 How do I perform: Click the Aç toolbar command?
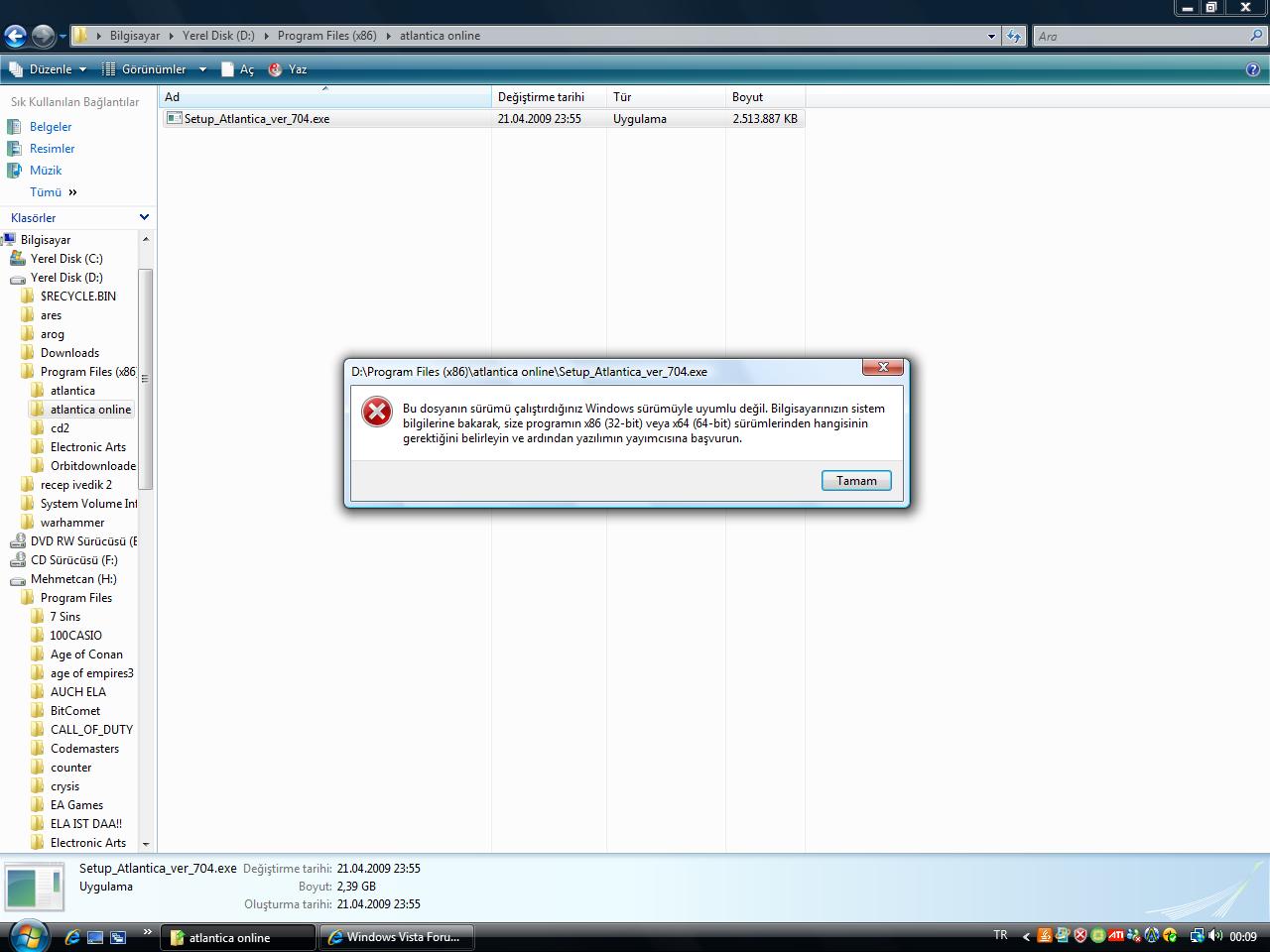coord(238,69)
